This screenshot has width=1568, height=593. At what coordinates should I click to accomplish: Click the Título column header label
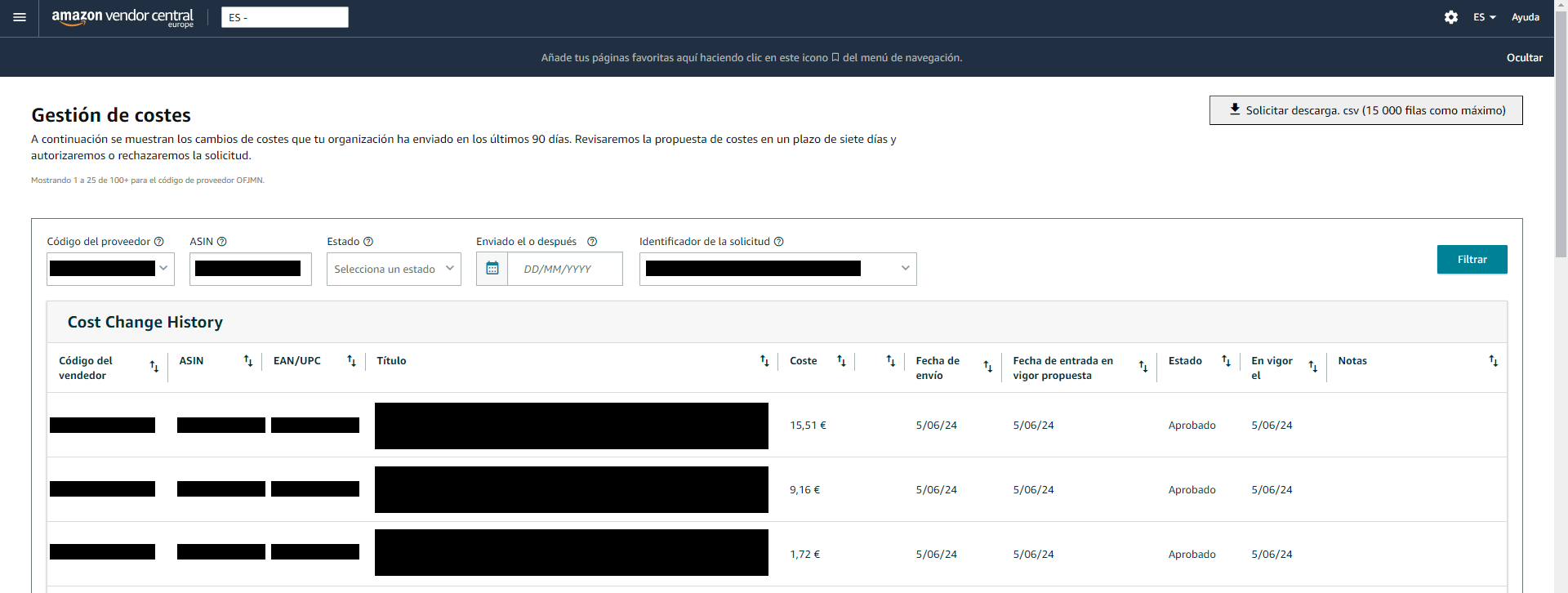[x=391, y=361]
